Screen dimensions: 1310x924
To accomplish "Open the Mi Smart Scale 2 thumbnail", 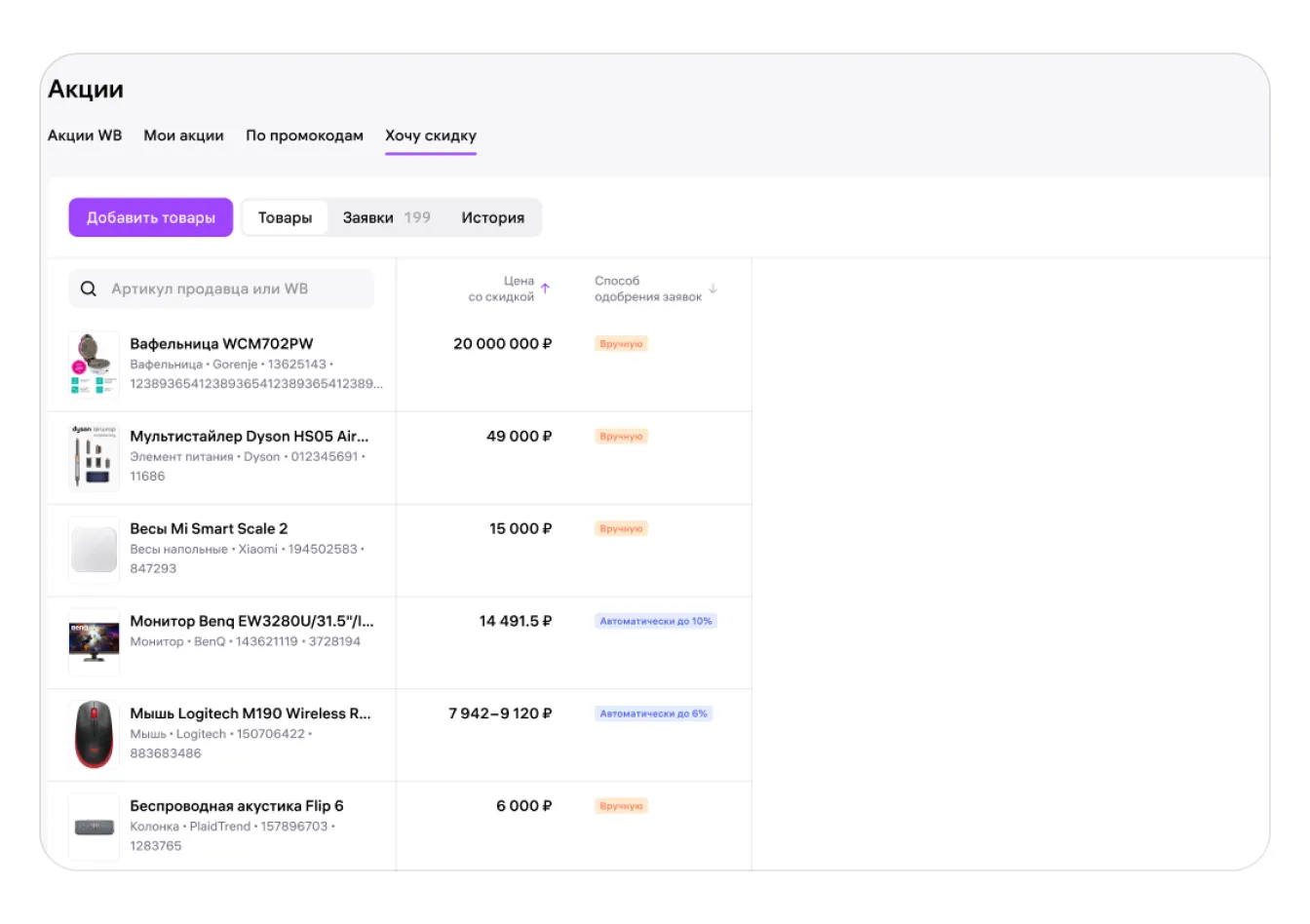I will coord(94,549).
